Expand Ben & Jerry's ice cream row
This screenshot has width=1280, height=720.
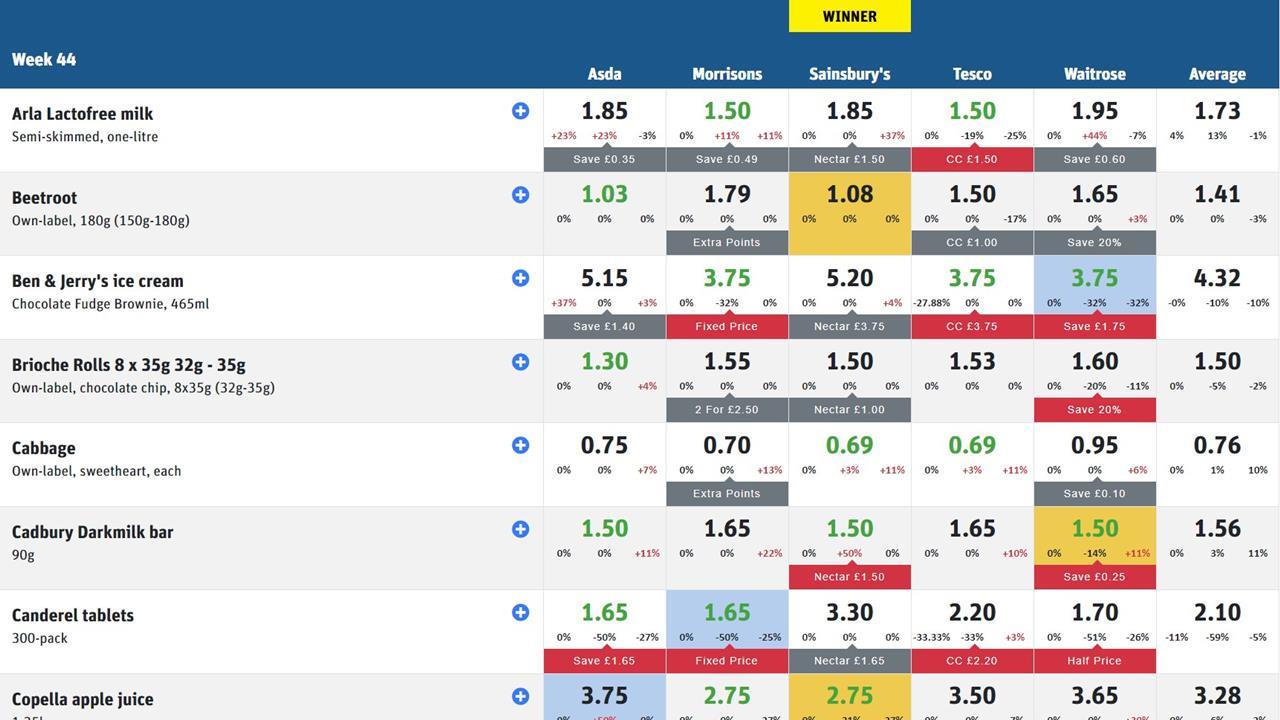click(x=520, y=278)
